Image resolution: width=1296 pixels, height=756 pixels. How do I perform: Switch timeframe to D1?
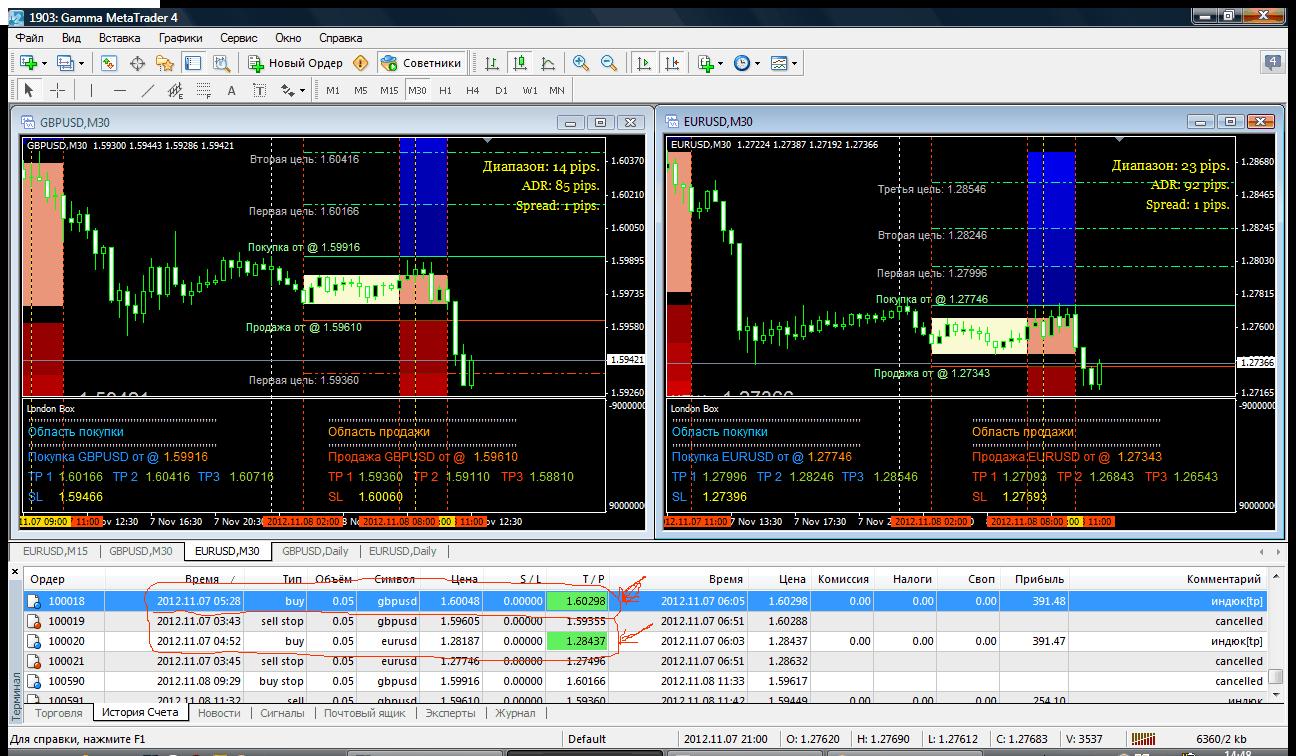pos(501,90)
